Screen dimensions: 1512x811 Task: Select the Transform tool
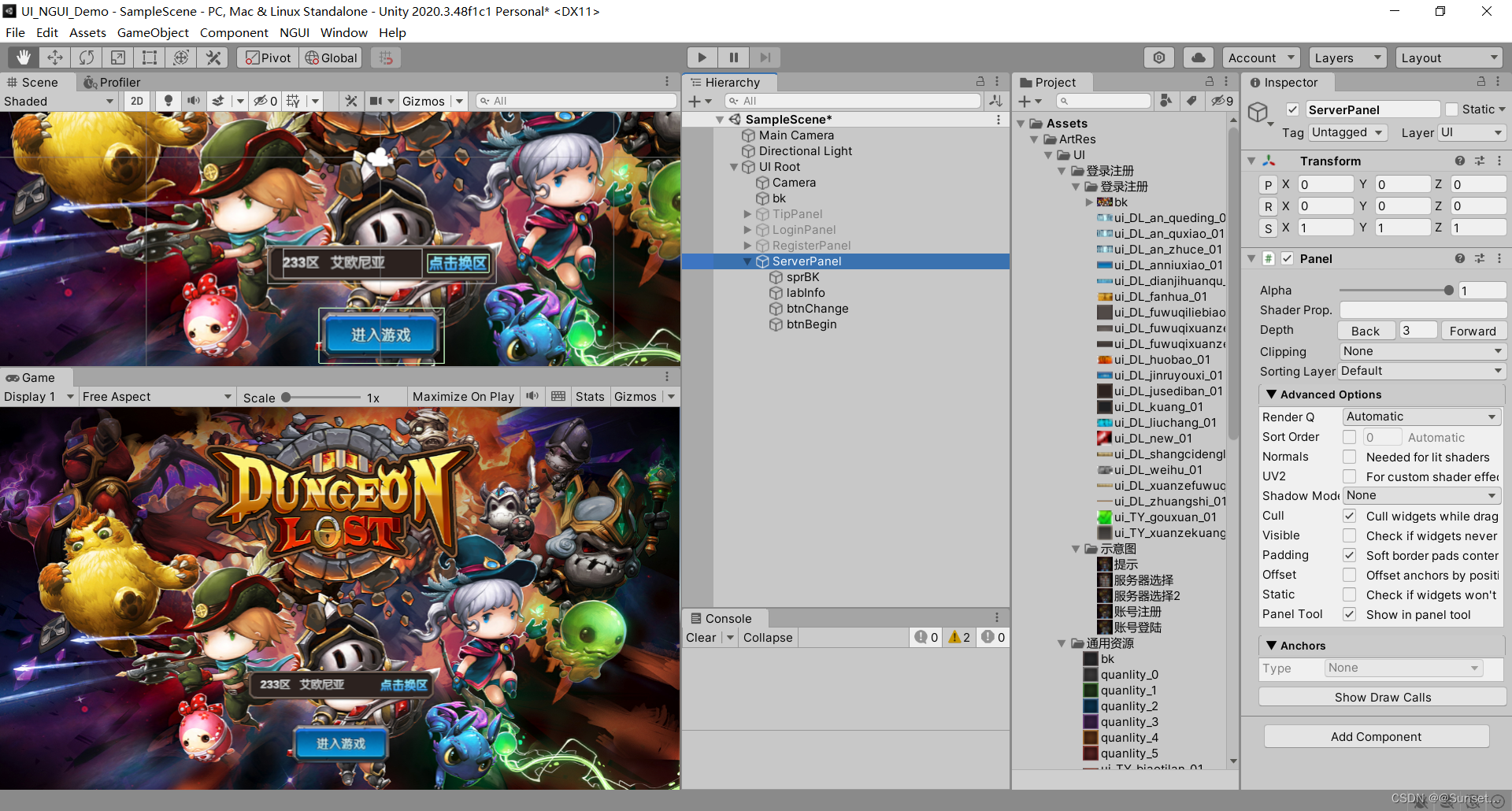point(181,57)
